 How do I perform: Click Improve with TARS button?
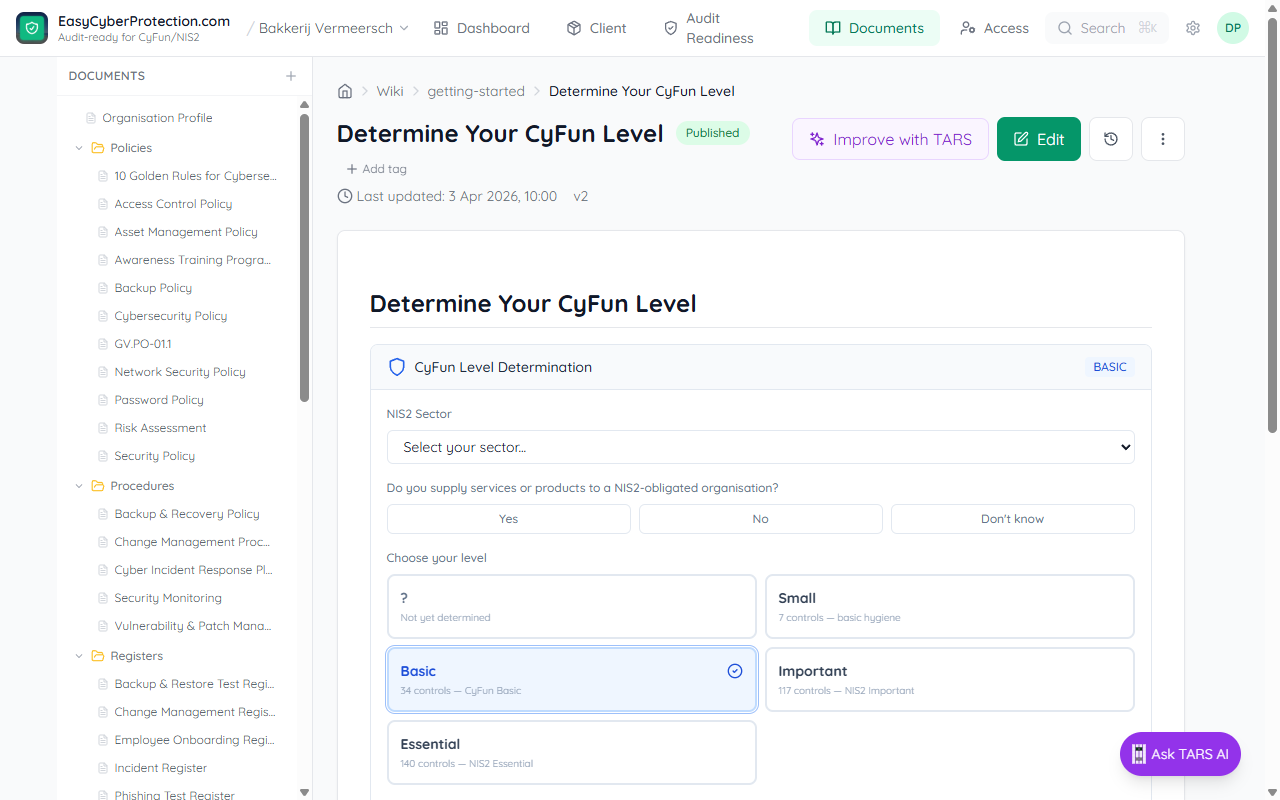click(x=890, y=139)
